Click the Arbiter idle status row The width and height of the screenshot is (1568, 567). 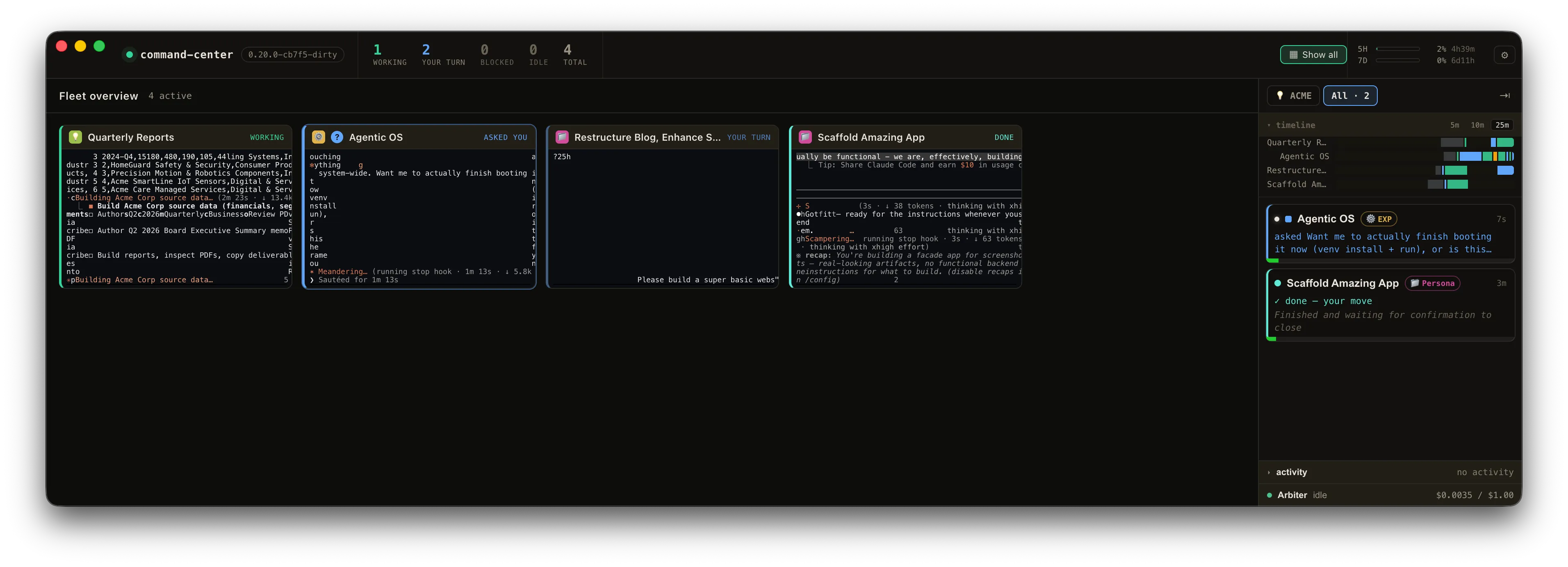[x=1390, y=495]
